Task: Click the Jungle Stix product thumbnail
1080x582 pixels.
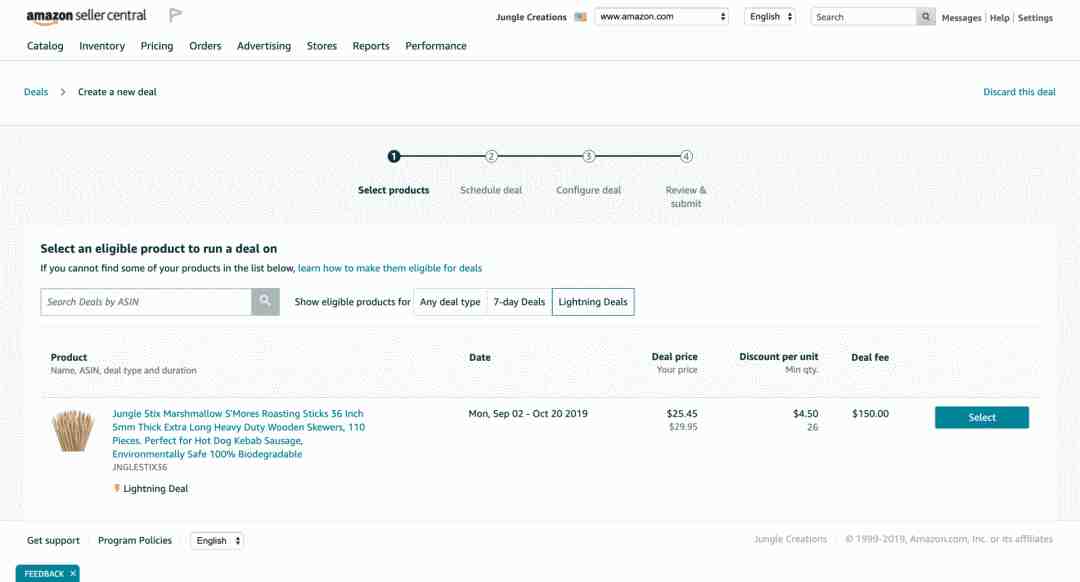Action: 73,430
